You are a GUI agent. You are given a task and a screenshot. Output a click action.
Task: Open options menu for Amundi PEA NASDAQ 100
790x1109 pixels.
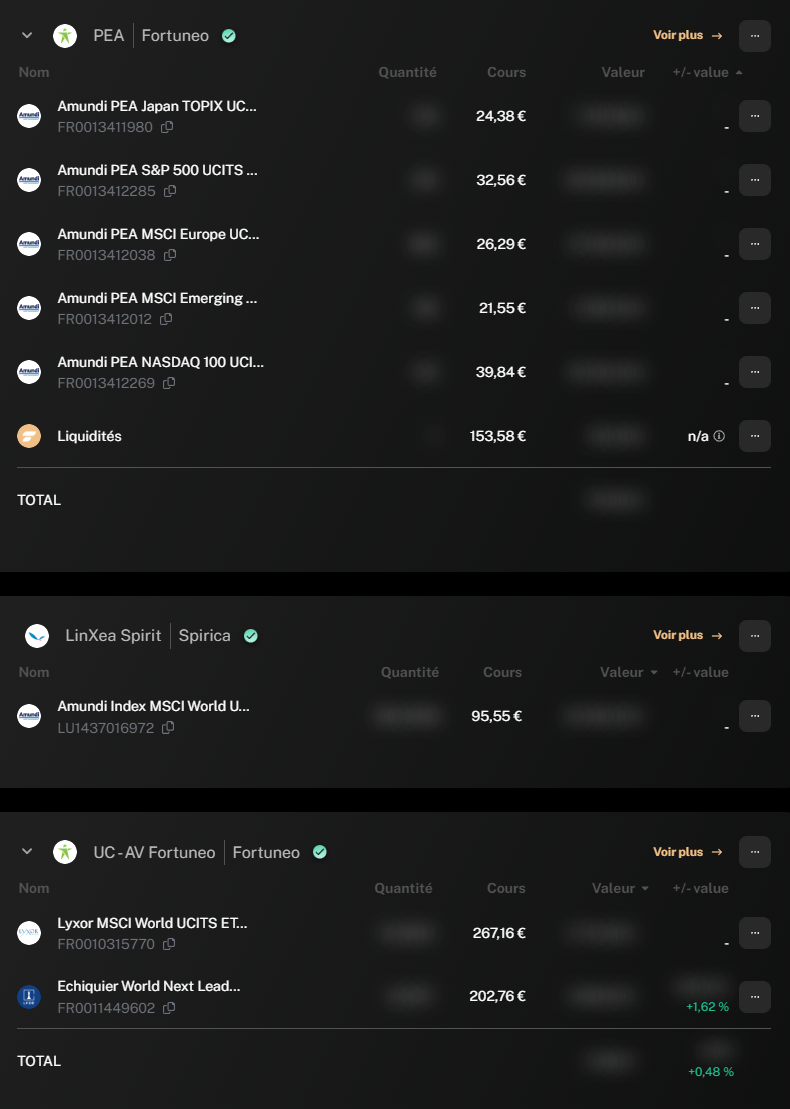755,372
